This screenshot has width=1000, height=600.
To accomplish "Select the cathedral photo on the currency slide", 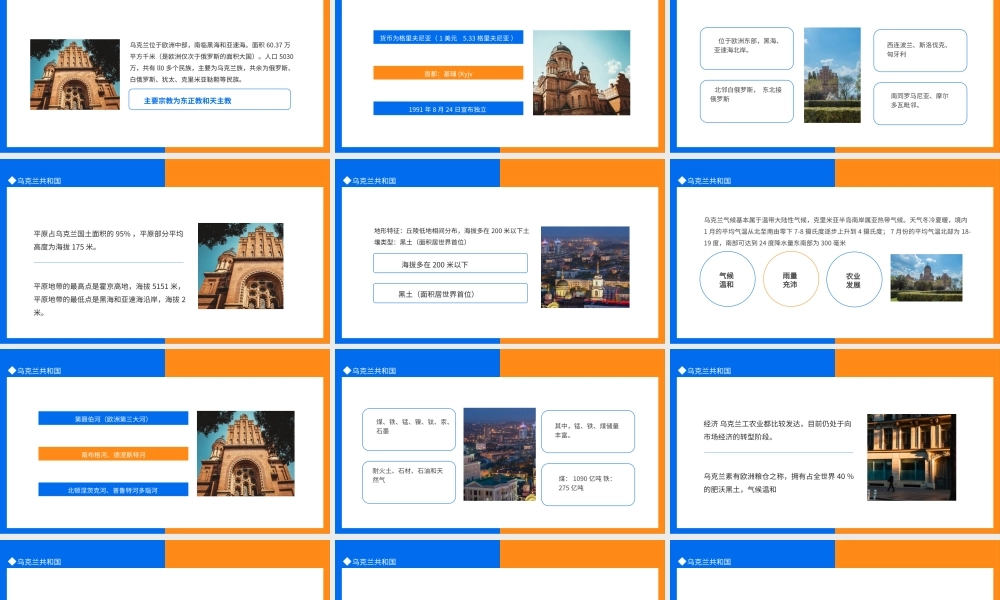I will 581,73.
